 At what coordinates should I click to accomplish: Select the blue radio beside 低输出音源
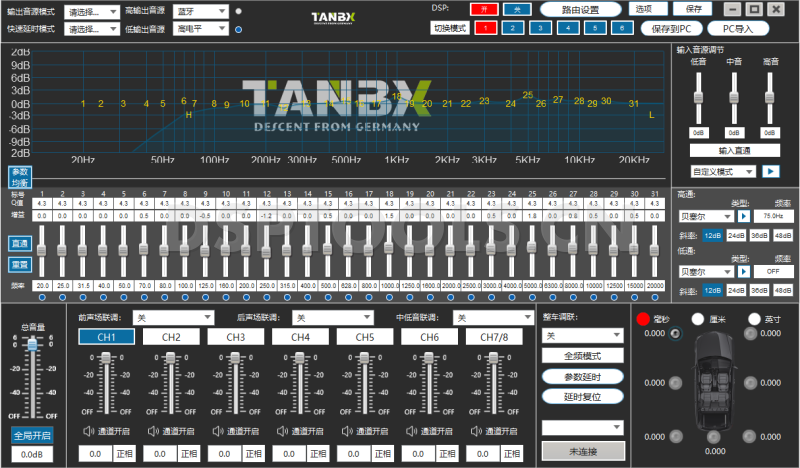[x=238, y=30]
